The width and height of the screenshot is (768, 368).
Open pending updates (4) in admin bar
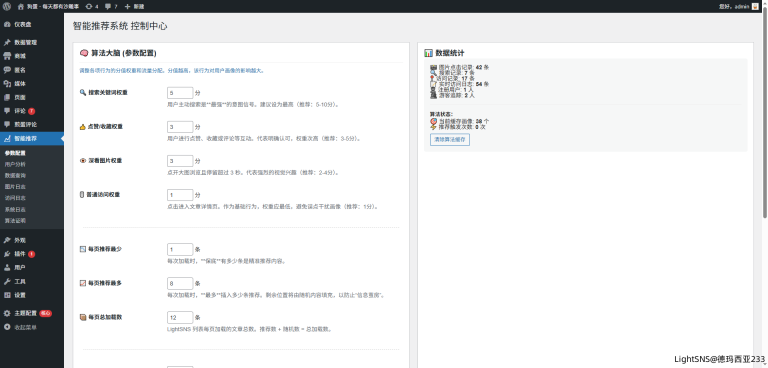pyautogui.click(x=92, y=6)
